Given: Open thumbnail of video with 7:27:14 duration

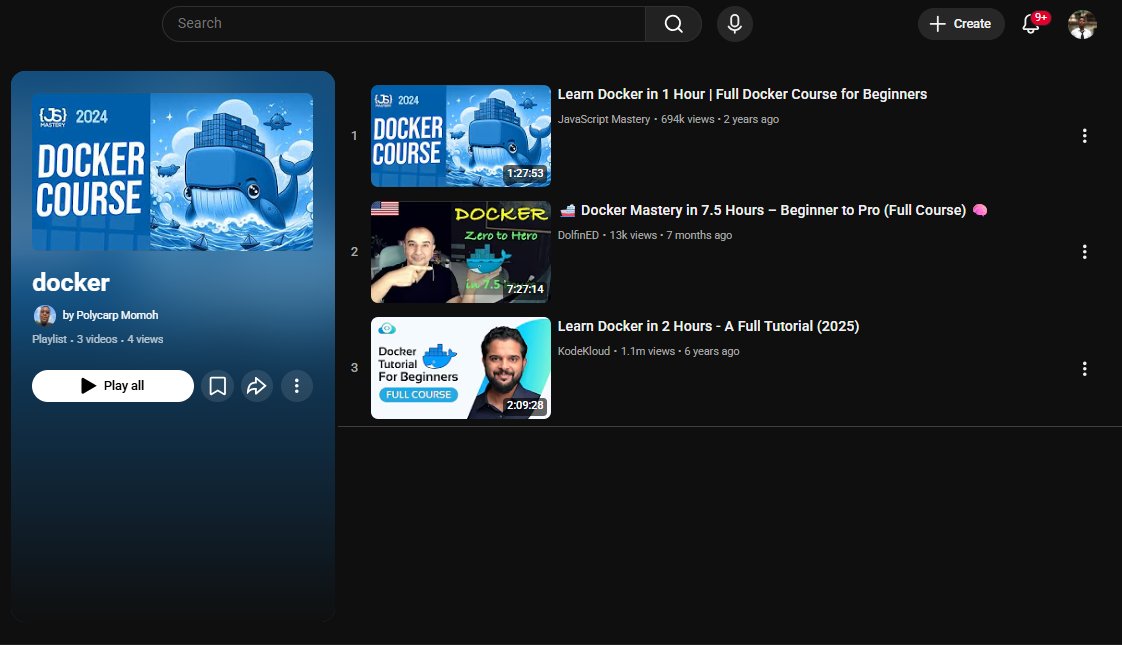Looking at the screenshot, I should (x=461, y=252).
